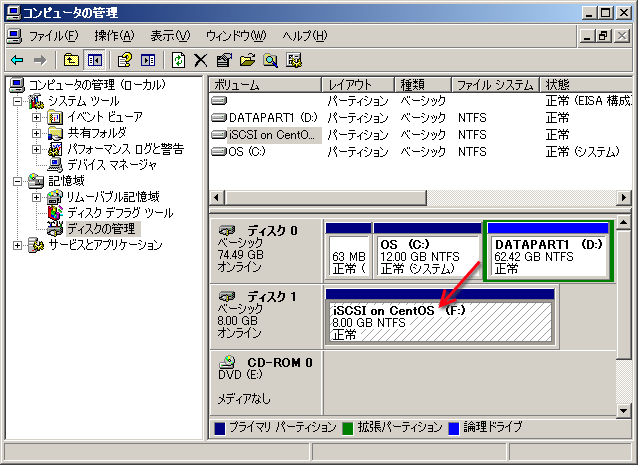Click the Up one level folder icon
Viewport: 638px width, 465px height.
pyautogui.click(x=71, y=61)
